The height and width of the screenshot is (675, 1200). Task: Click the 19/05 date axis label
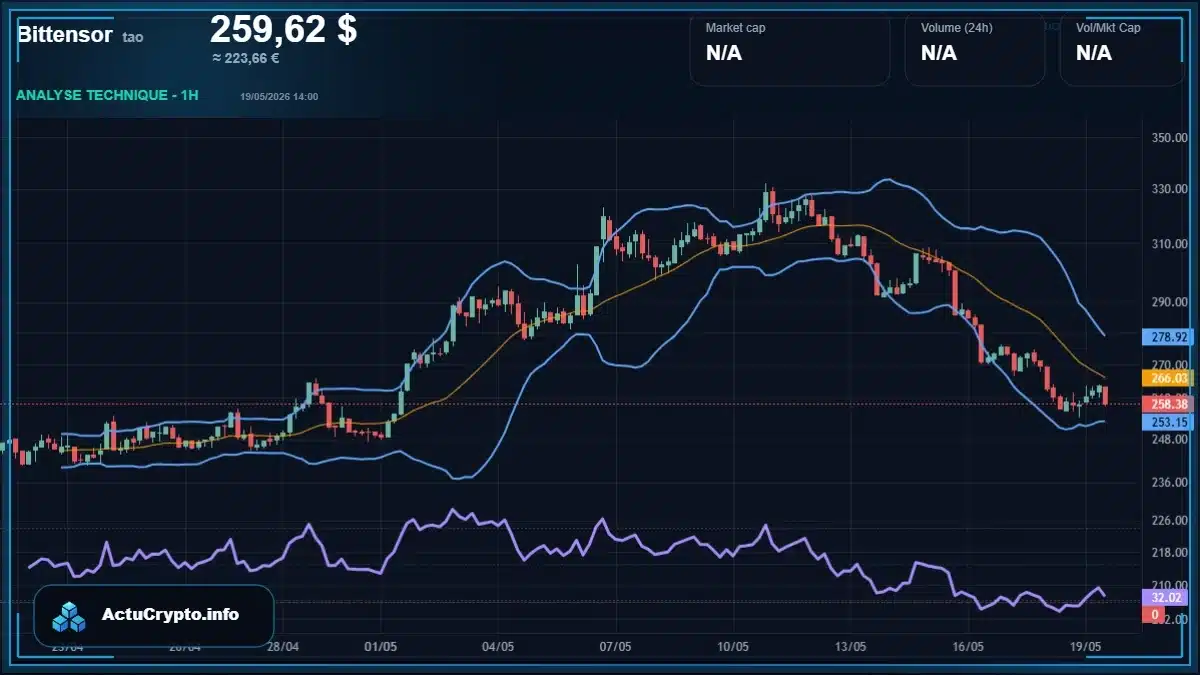pyautogui.click(x=1086, y=647)
